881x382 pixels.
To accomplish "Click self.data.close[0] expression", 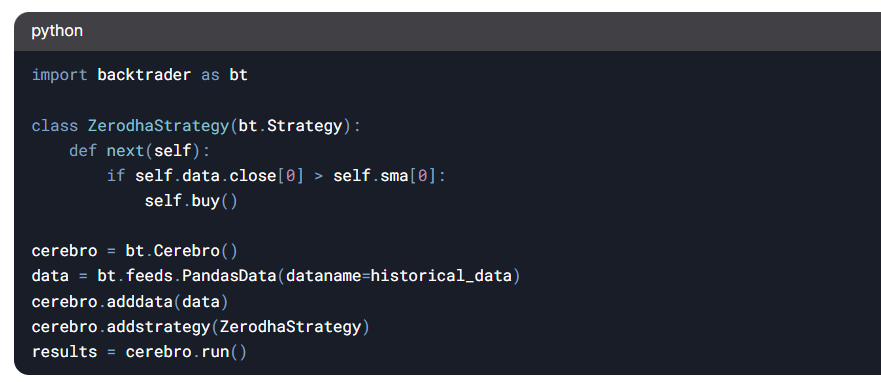I will (x=219, y=176).
